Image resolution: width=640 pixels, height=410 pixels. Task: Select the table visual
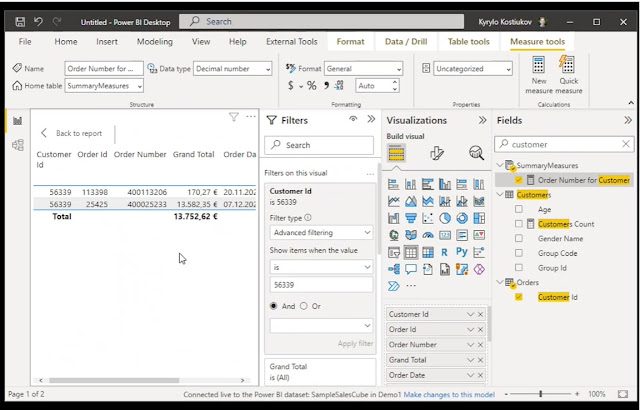point(411,253)
